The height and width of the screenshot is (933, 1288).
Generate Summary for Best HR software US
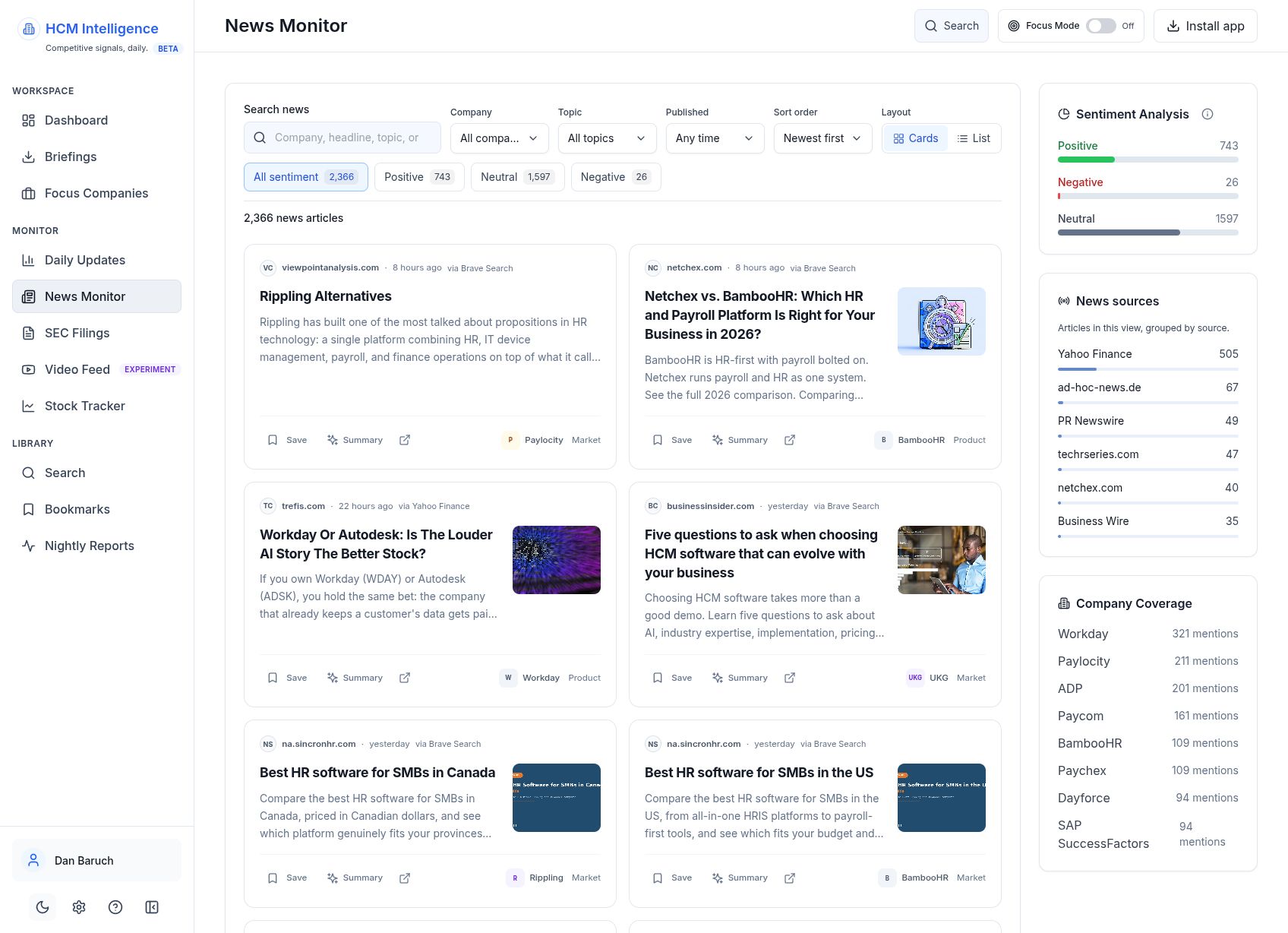coord(740,878)
